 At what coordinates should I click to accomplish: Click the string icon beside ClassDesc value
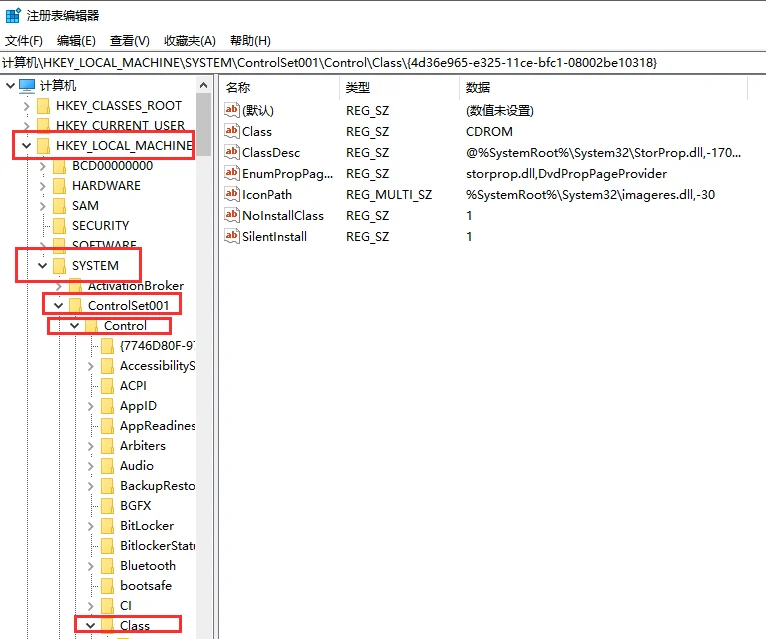pyautogui.click(x=232, y=152)
